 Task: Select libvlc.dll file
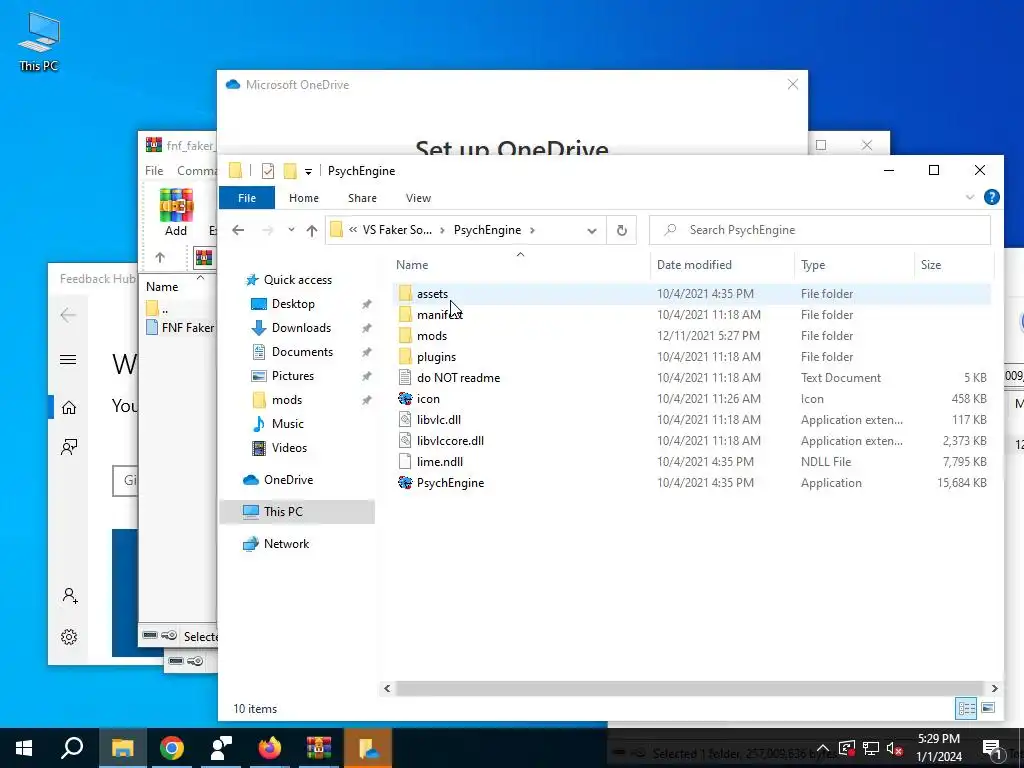pos(438,419)
